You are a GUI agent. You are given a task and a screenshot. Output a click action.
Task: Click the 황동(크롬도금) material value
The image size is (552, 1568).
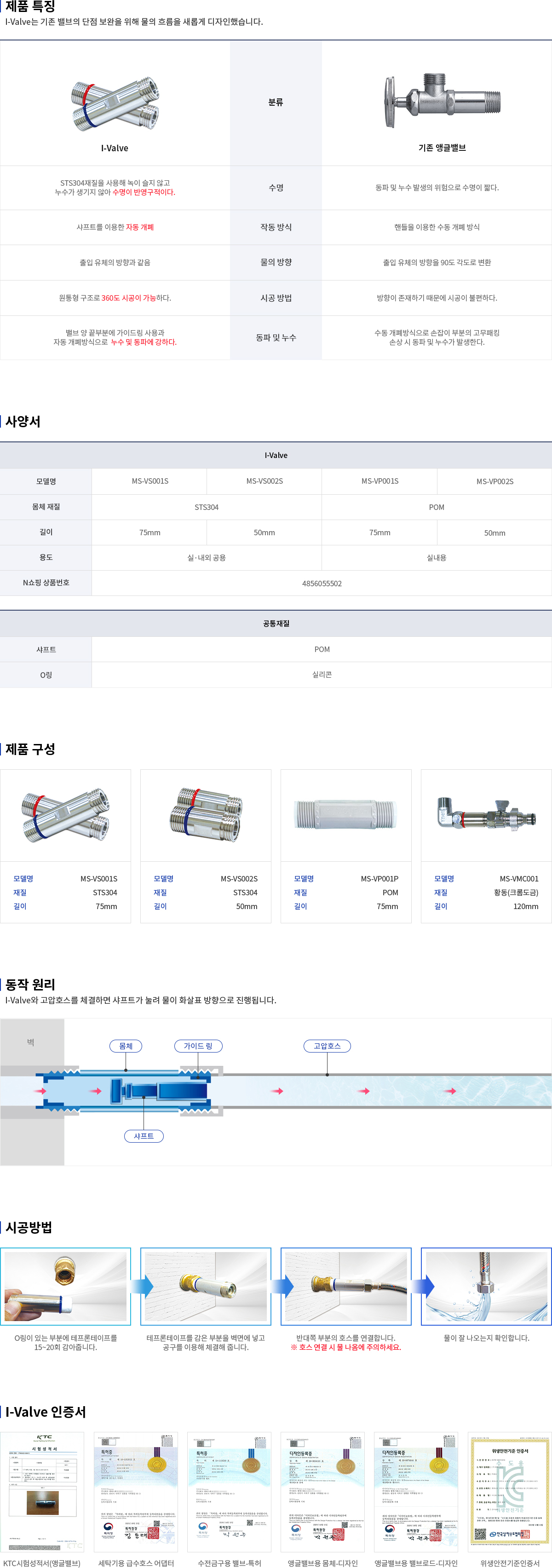[516, 893]
